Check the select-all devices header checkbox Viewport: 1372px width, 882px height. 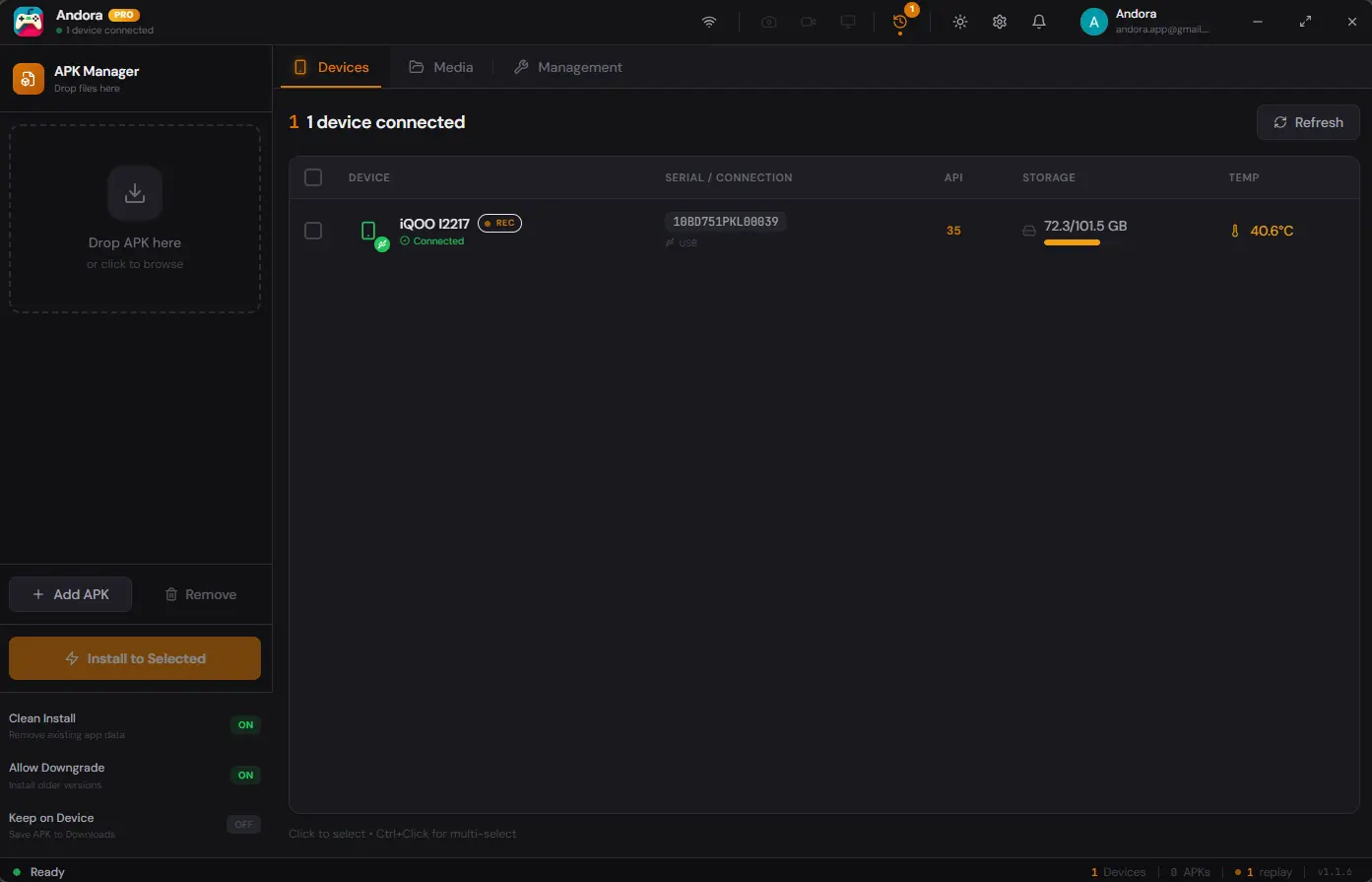tap(313, 177)
